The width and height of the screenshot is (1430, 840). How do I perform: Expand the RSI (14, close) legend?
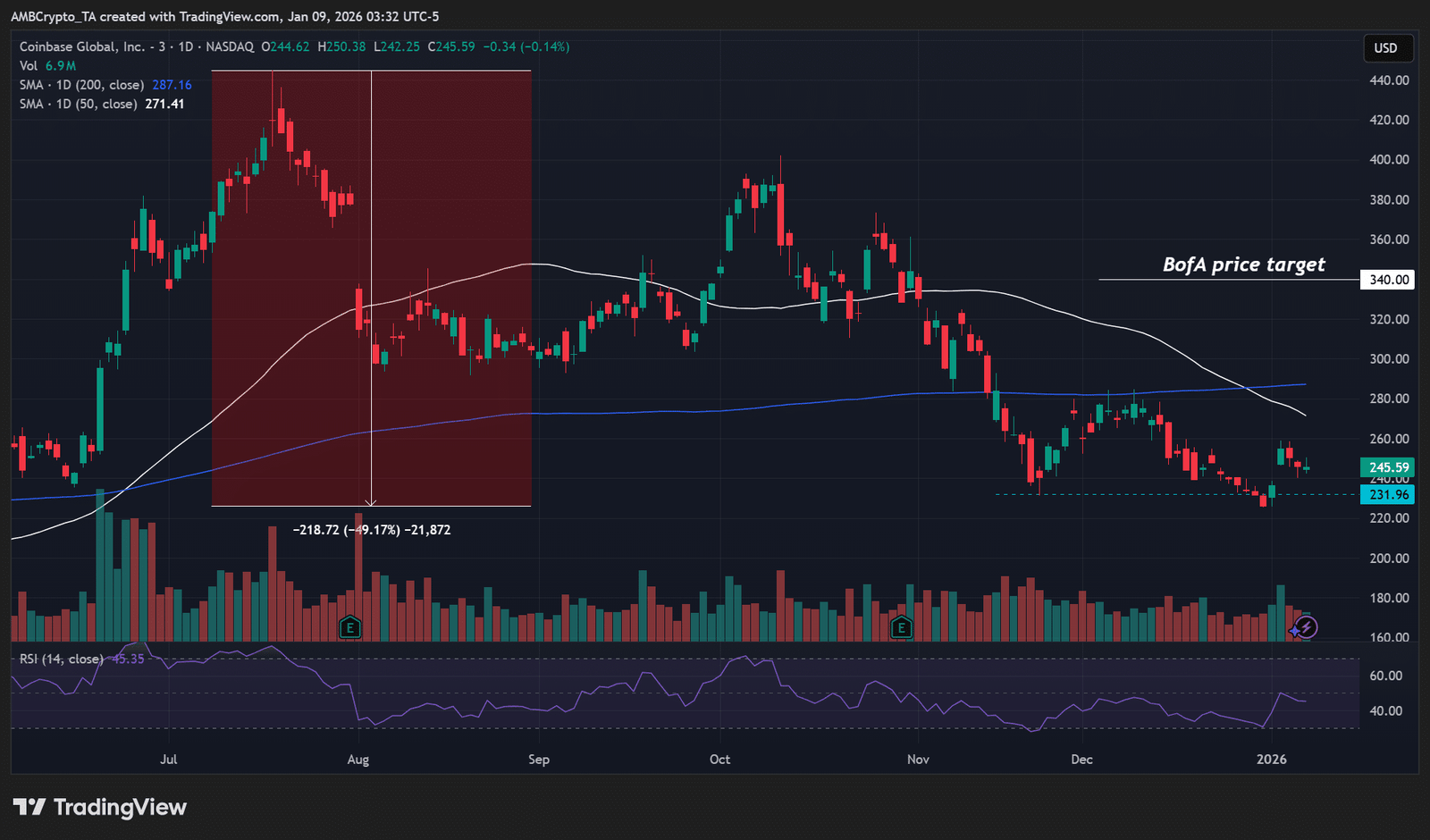point(63,659)
